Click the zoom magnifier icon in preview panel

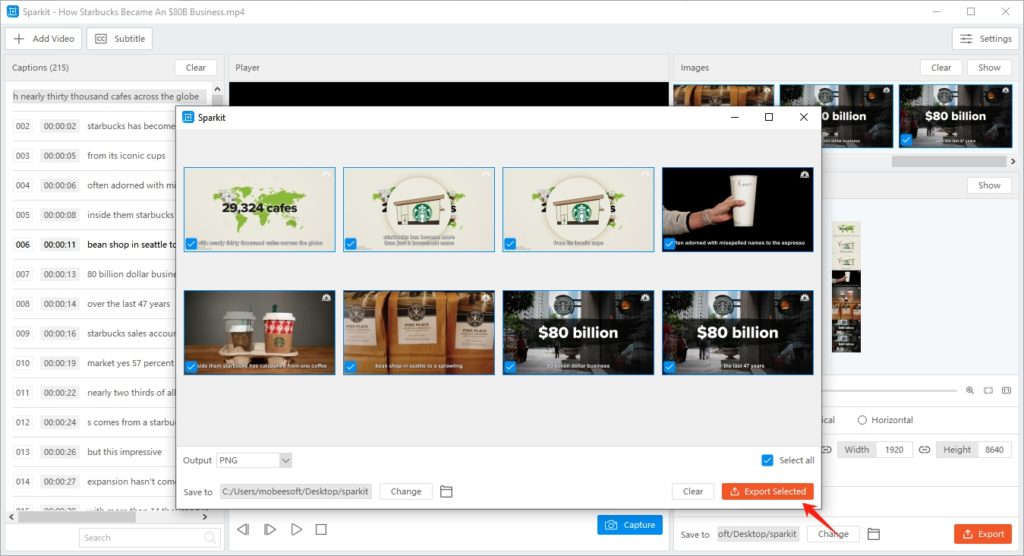(x=970, y=390)
